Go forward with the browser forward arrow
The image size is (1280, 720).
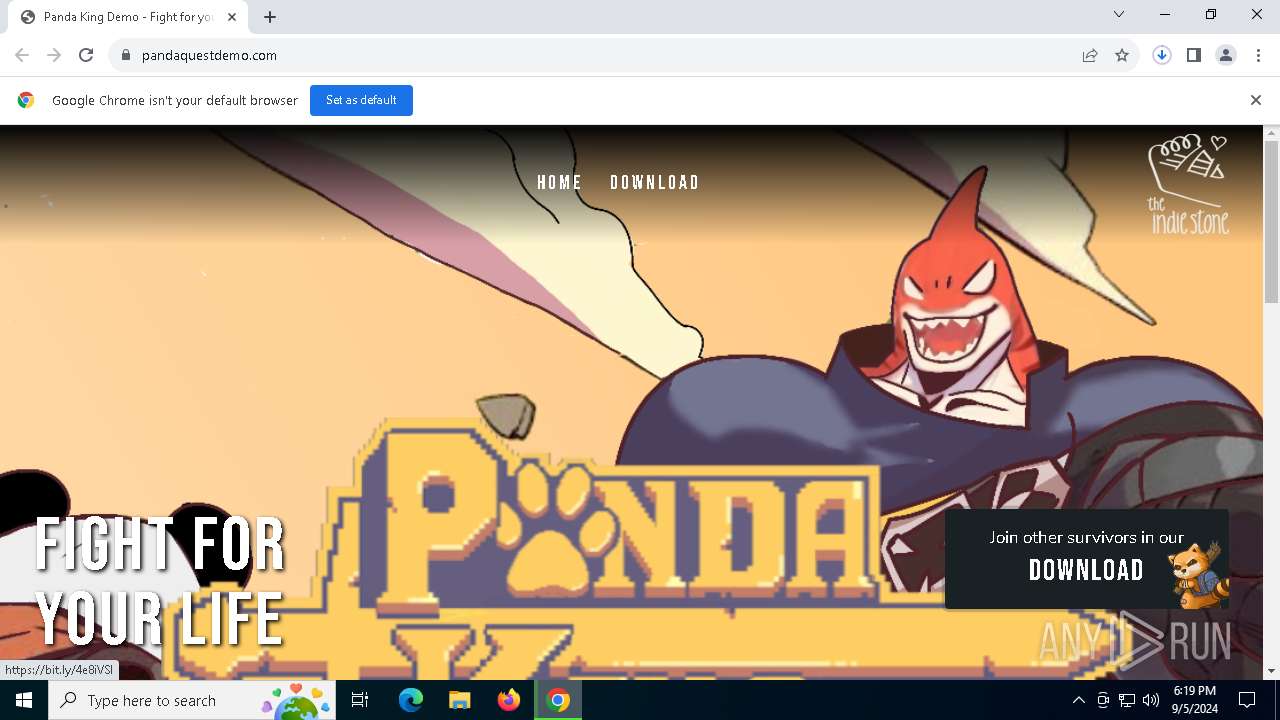(x=54, y=55)
